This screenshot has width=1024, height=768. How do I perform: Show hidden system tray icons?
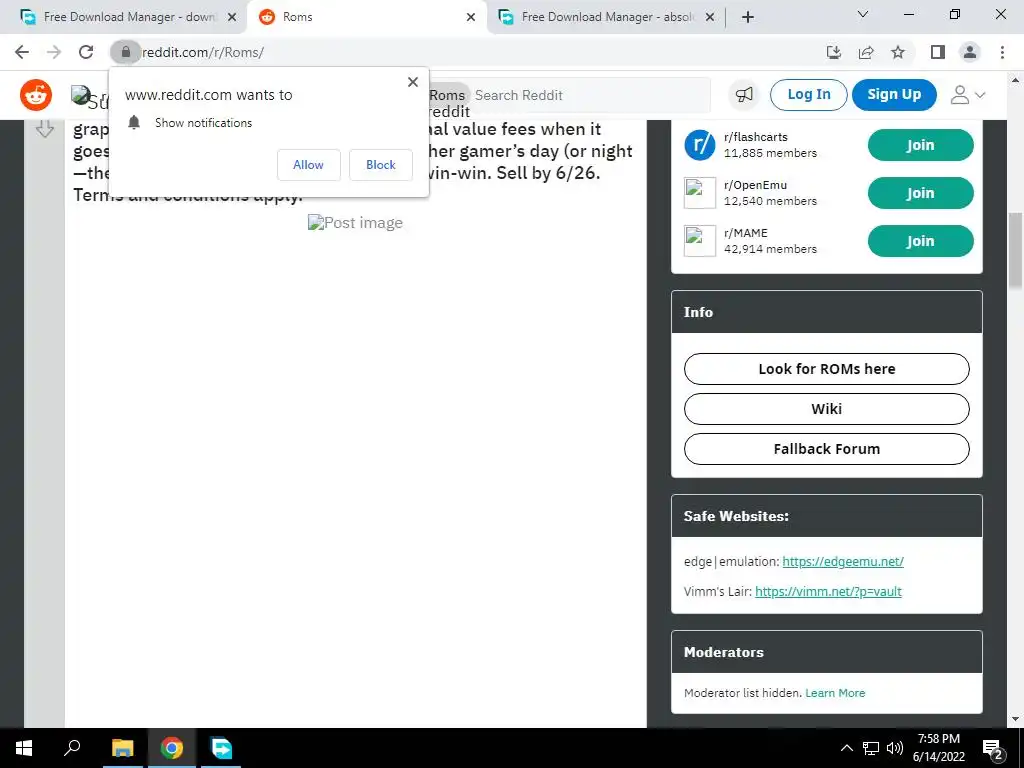tap(846, 748)
